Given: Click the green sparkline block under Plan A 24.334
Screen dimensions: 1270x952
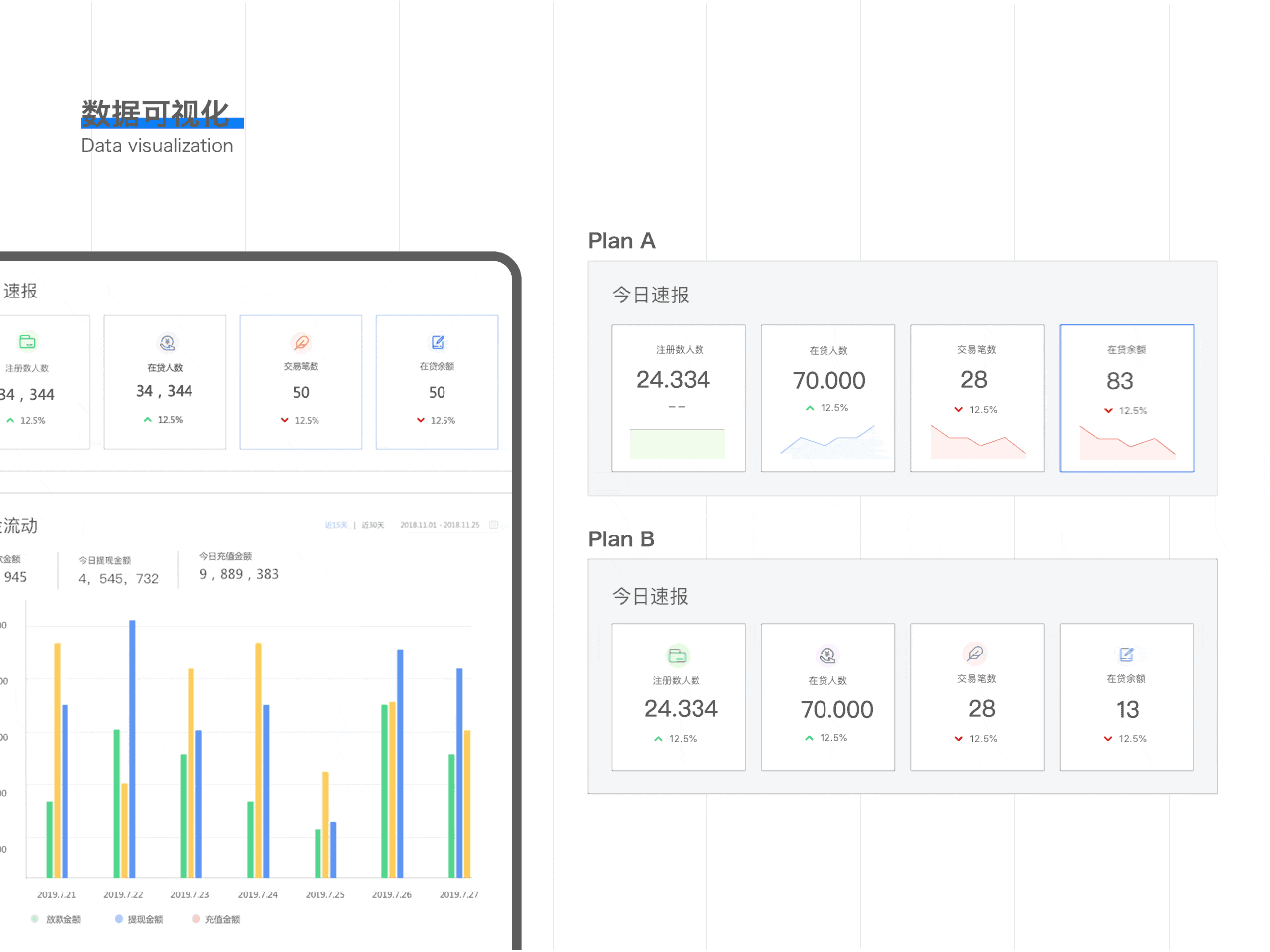Looking at the screenshot, I should pyautogui.click(x=678, y=443).
